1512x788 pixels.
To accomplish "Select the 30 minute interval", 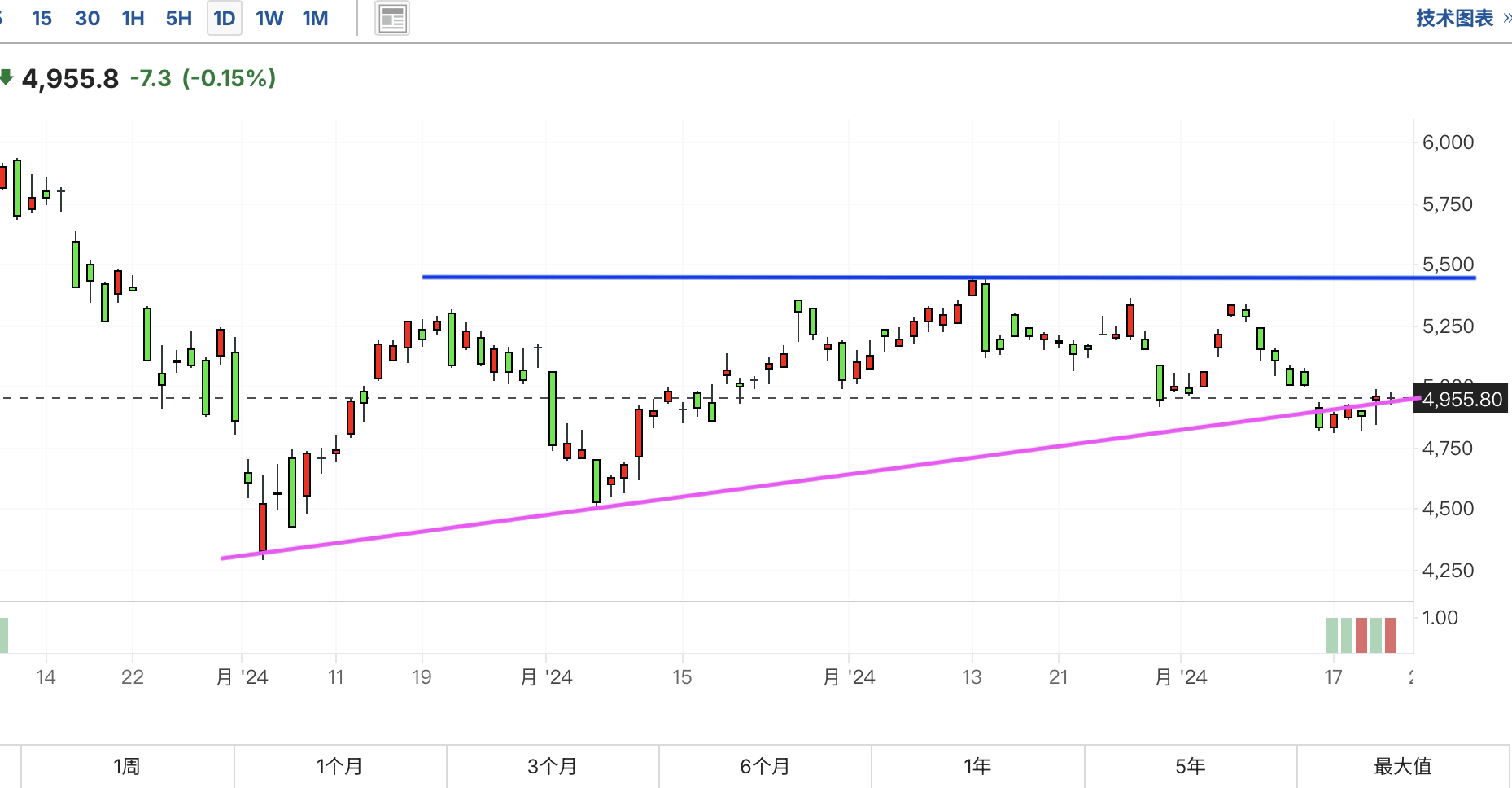I will click(x=87, y=19).
